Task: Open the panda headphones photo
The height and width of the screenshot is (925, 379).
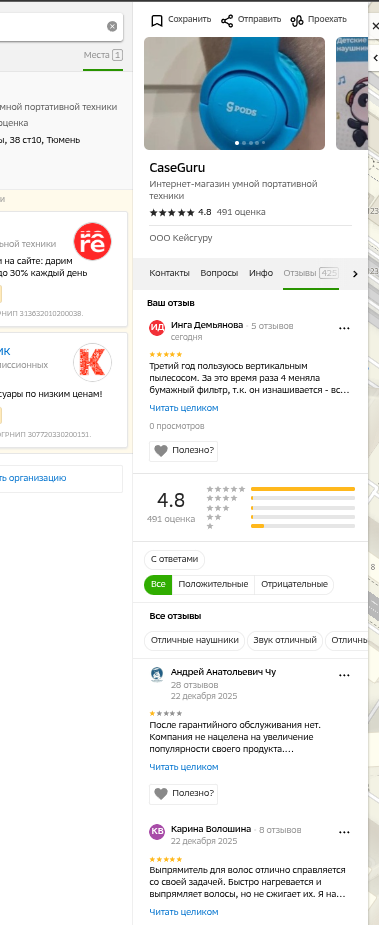Action: [352, 93]
